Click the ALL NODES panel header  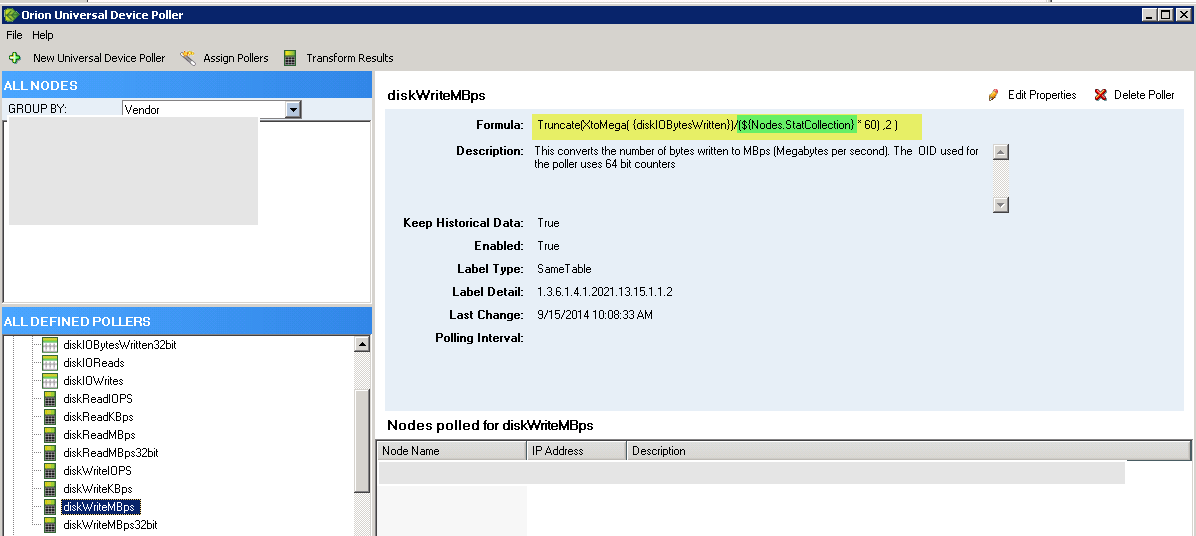coord(187,85)
